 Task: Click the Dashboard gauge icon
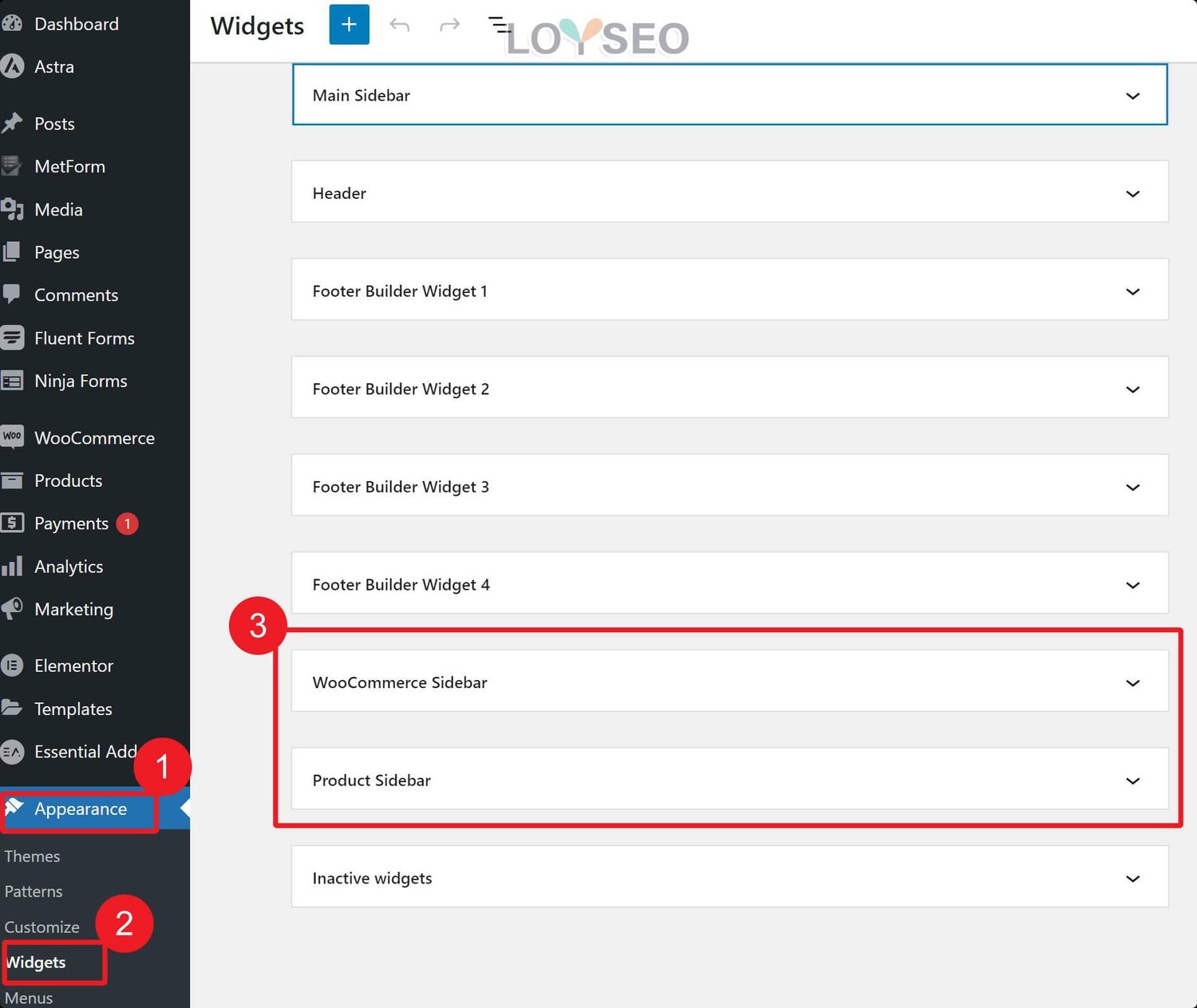pyautogui.click(x=11, y=24)
